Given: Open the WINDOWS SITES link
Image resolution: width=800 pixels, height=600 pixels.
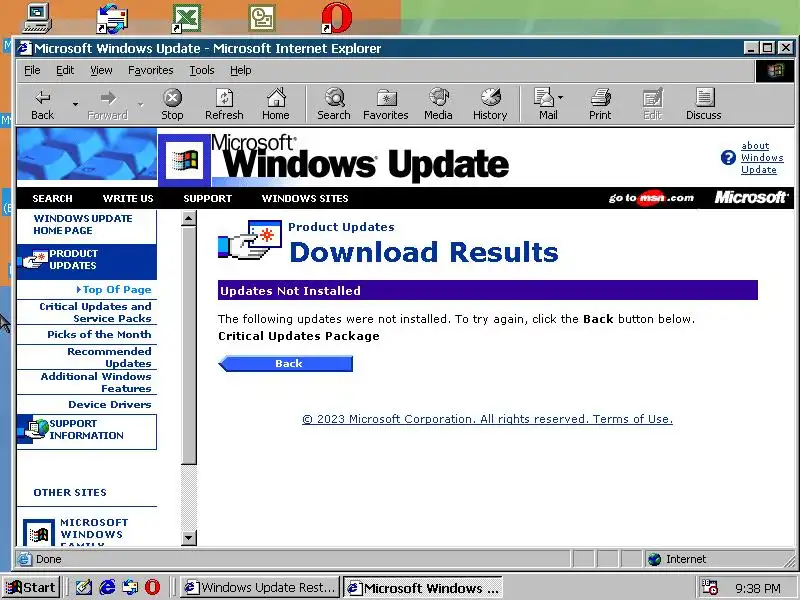Looking at the screenshot, I should click(x=305, y=198).
